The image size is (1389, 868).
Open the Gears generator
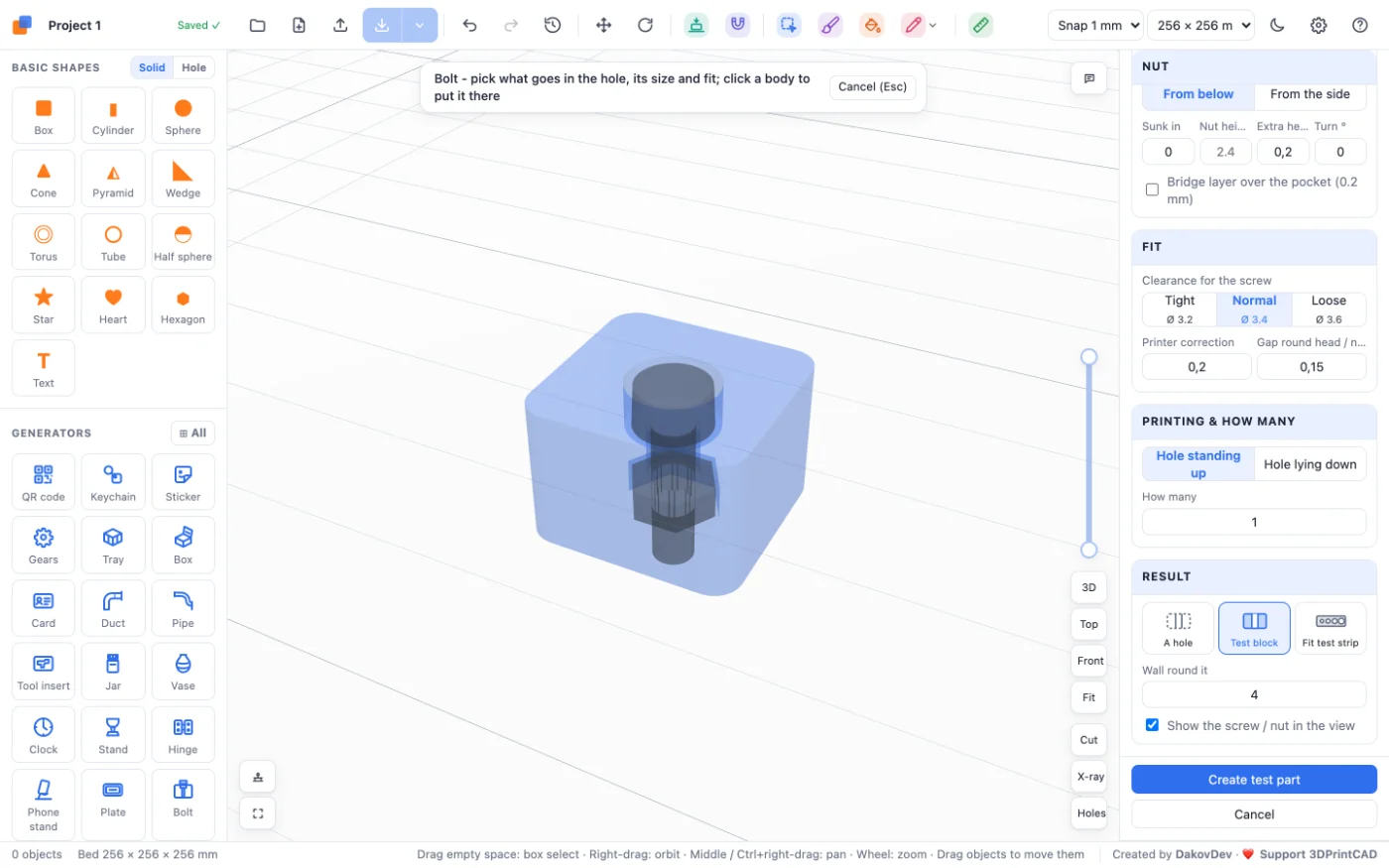click(44, 545)
